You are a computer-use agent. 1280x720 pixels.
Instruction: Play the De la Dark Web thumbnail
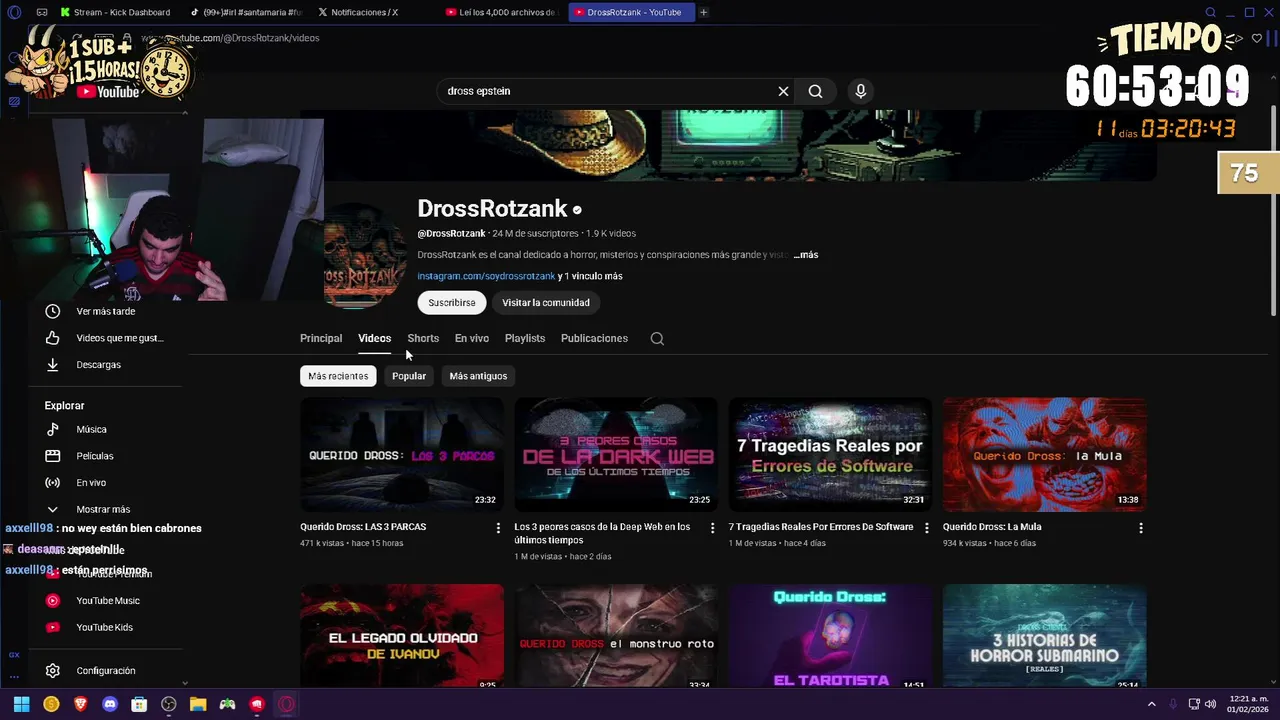pos(616,455)
